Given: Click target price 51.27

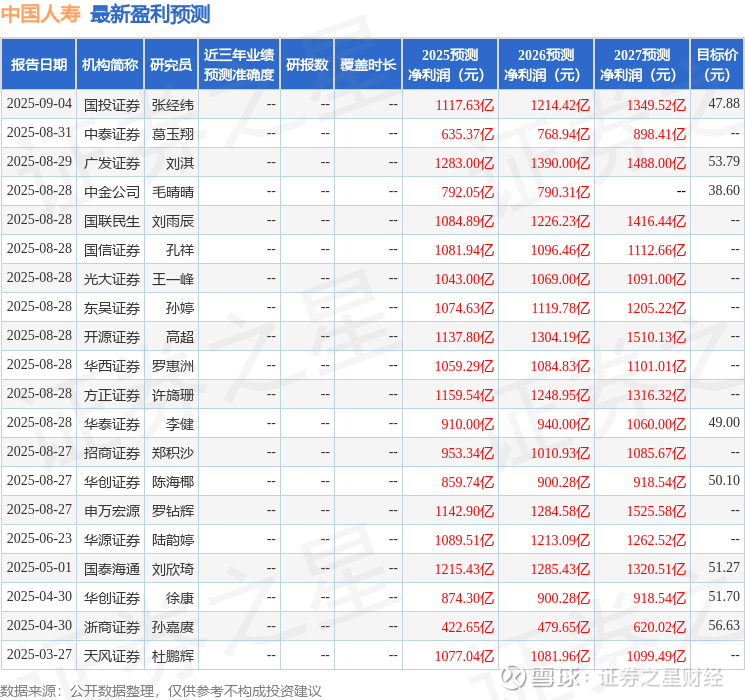Looking at the screenshot, I should pyautogui.click(x=724, y=567).
